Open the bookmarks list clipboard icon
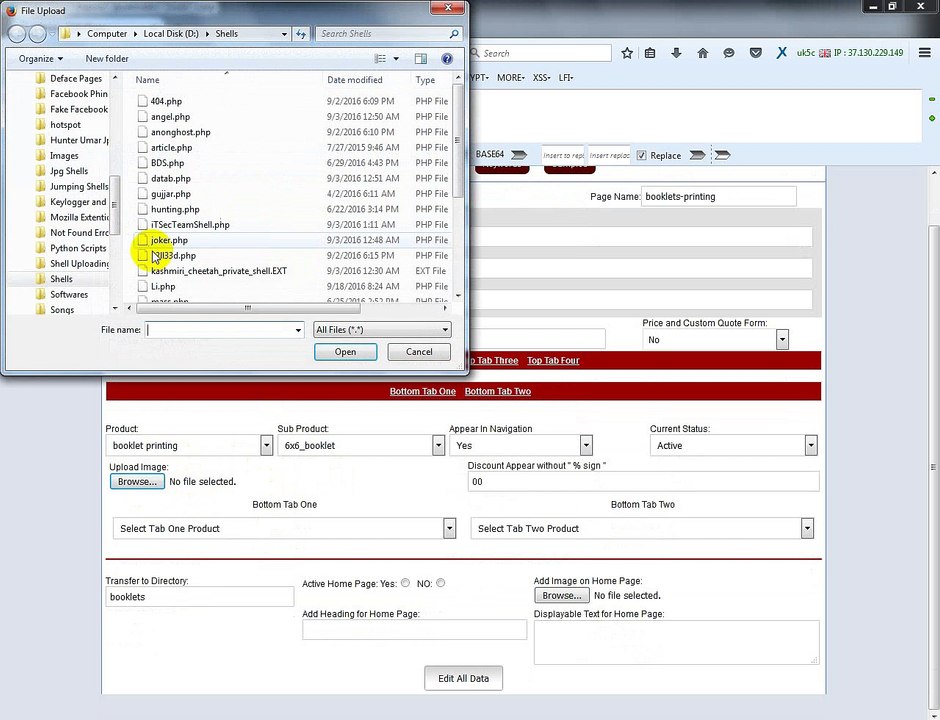This screenshot has height=720, width=940. [x=650, y=53]
